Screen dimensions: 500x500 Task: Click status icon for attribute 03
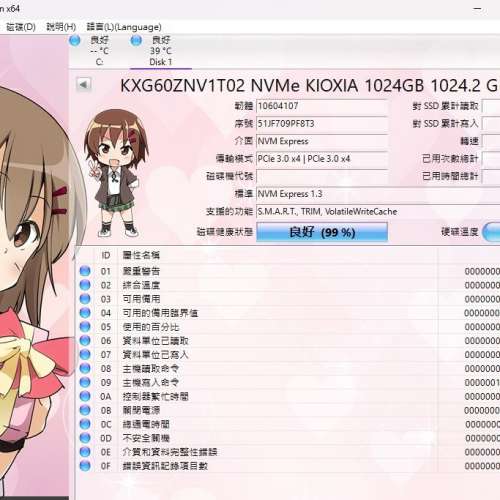coord(85,299)
